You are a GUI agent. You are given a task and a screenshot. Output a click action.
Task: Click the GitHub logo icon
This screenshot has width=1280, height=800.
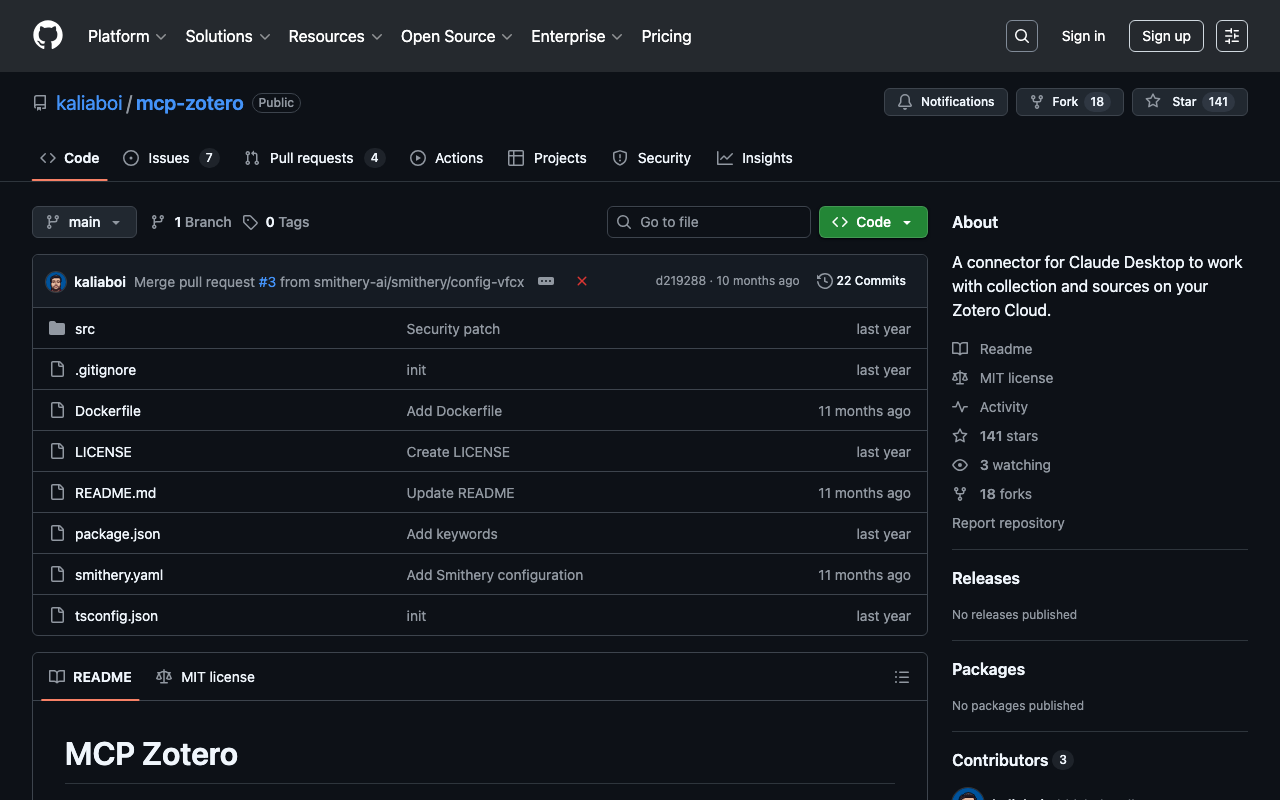click(x=48, y=36)
